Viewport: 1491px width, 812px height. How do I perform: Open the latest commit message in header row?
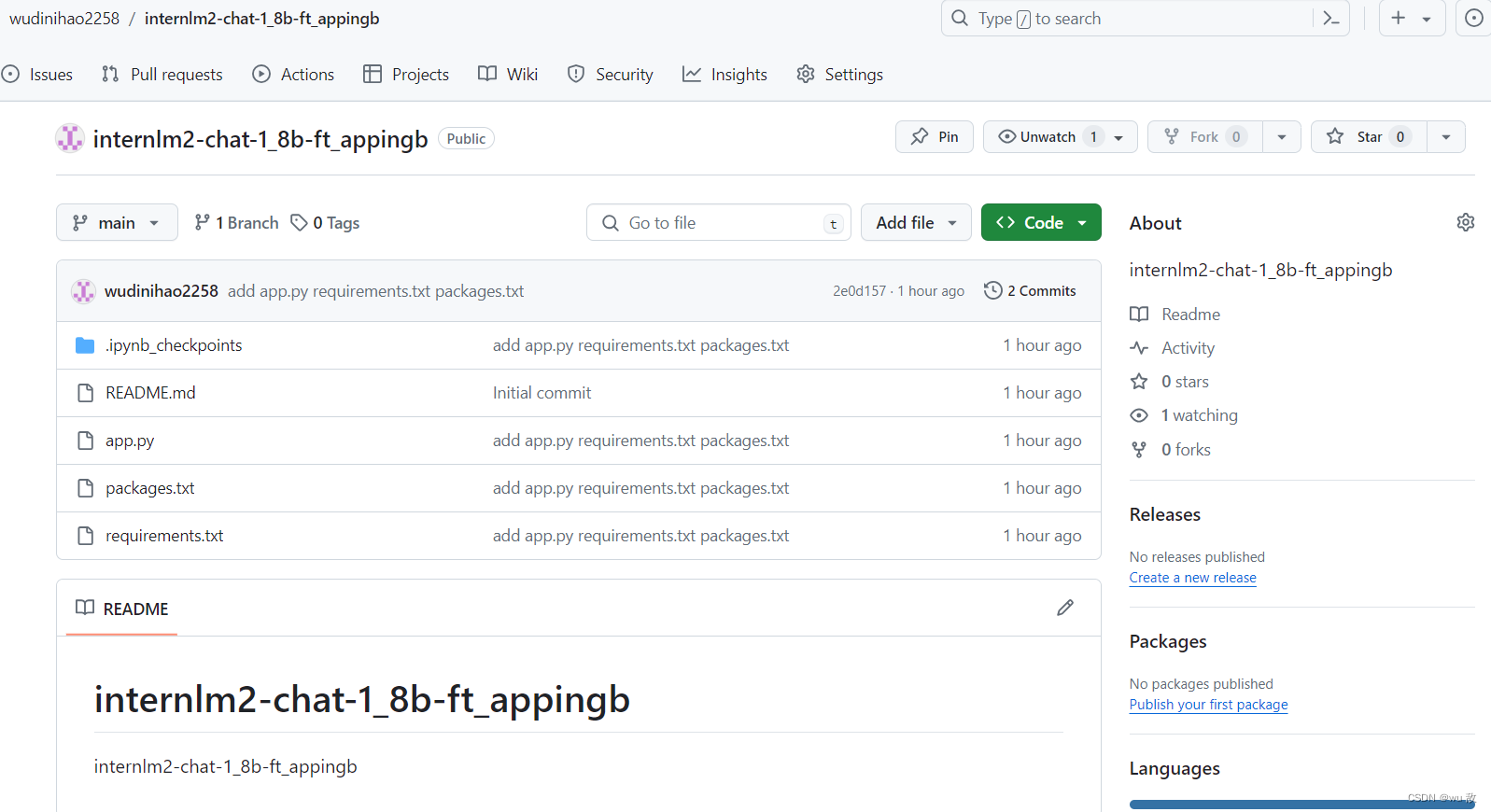pos(375,291)
